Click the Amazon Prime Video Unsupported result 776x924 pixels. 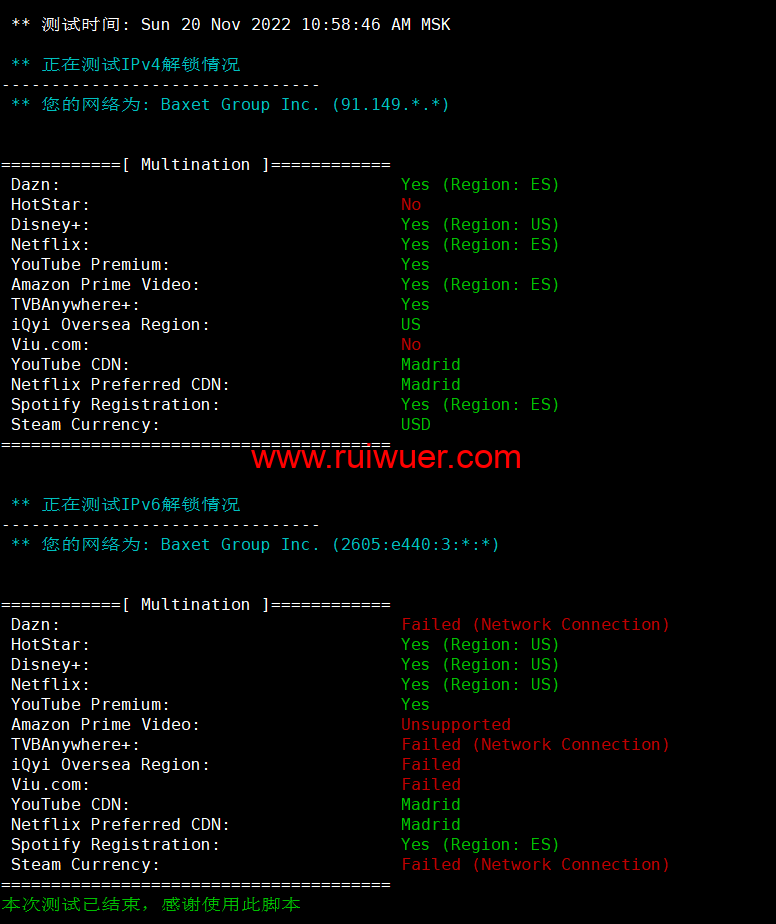[x=456, y=724]
